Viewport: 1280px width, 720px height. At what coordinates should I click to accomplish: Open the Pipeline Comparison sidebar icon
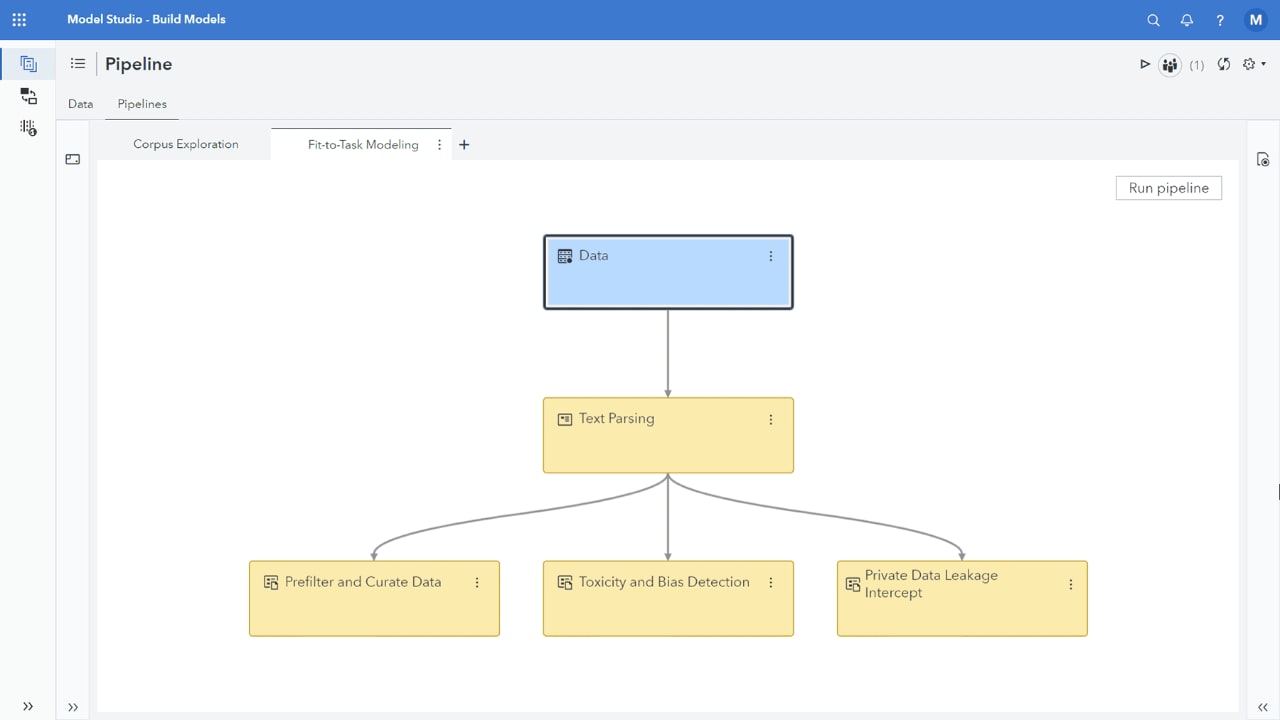[28, 96]
